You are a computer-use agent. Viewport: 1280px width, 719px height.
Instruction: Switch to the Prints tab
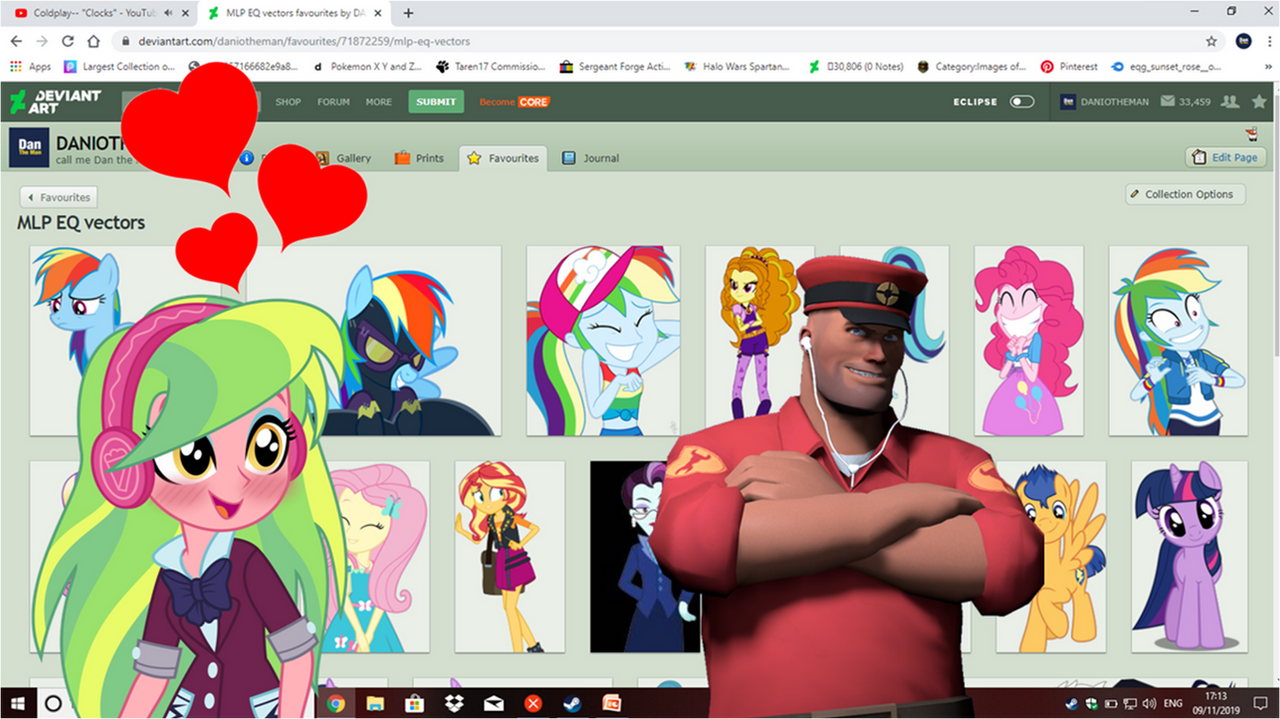pyautogui.click(x=420, y=158)
